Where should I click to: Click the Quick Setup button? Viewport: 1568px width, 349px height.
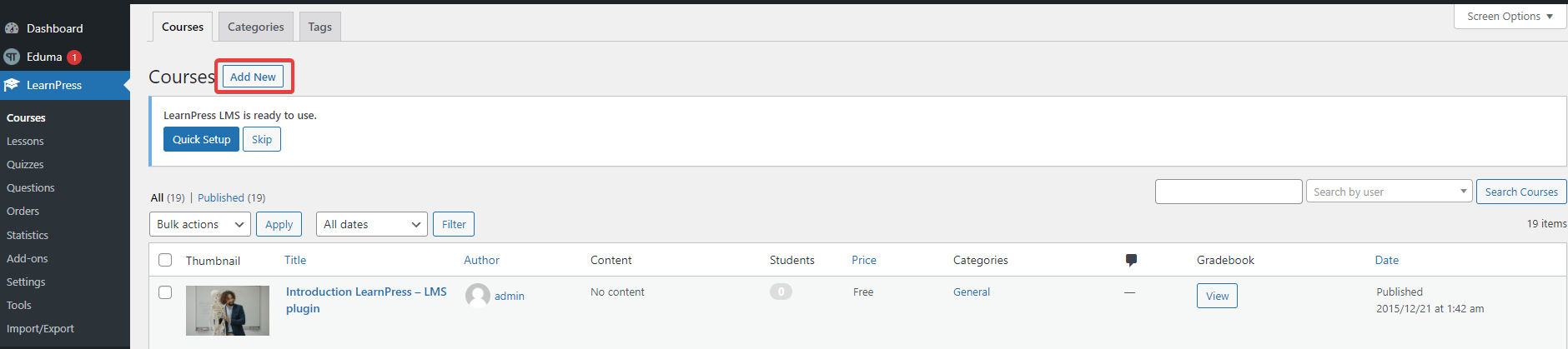[x=201, y=139]
